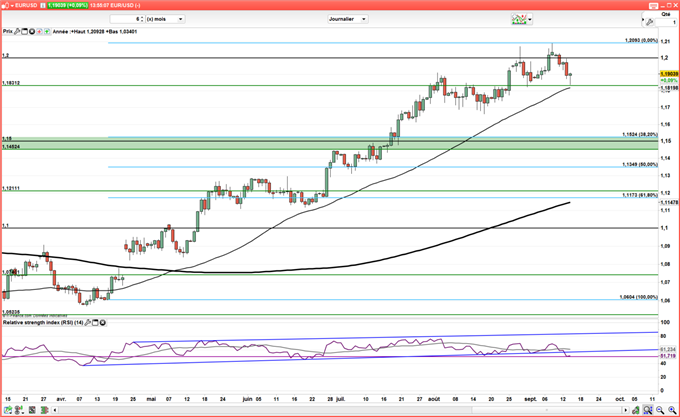680x417 pixels.
Task: Click the '1,0604 (100,00%)' Fibonacci label
Action: click(638, 297)
